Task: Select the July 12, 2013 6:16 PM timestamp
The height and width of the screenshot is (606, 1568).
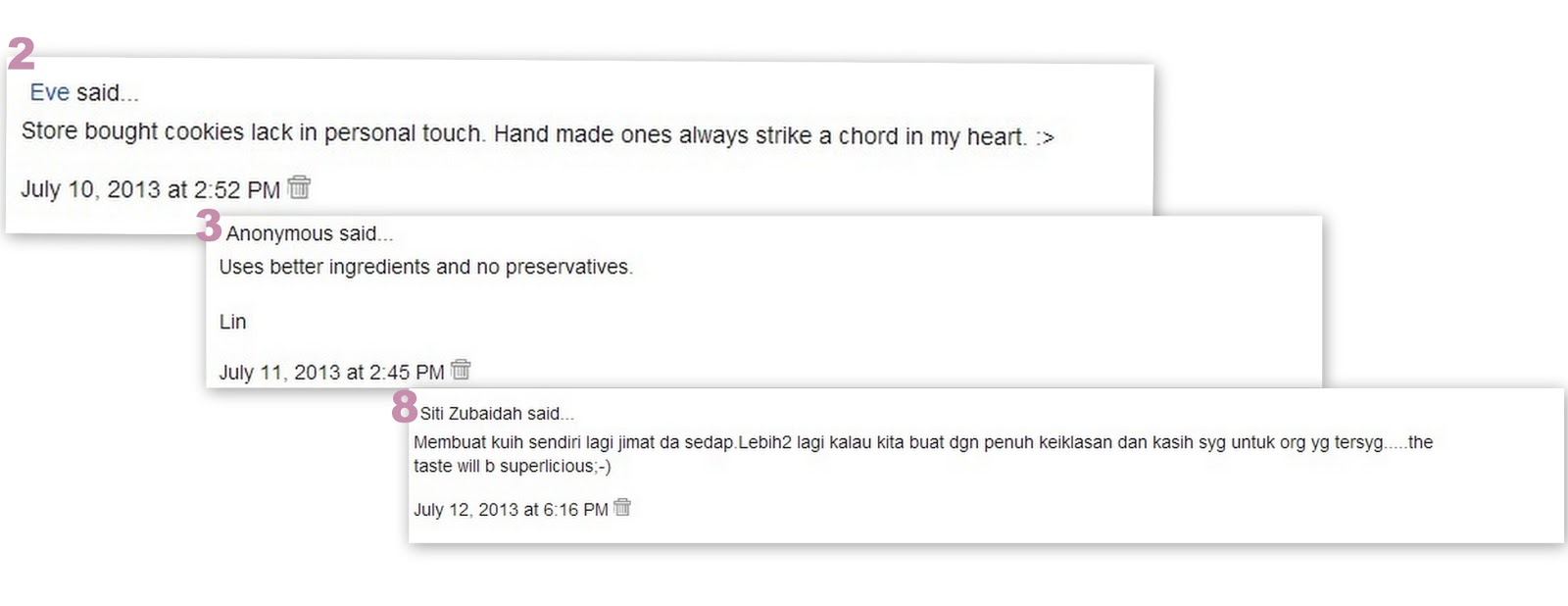Action: click(x=511, y=510)
